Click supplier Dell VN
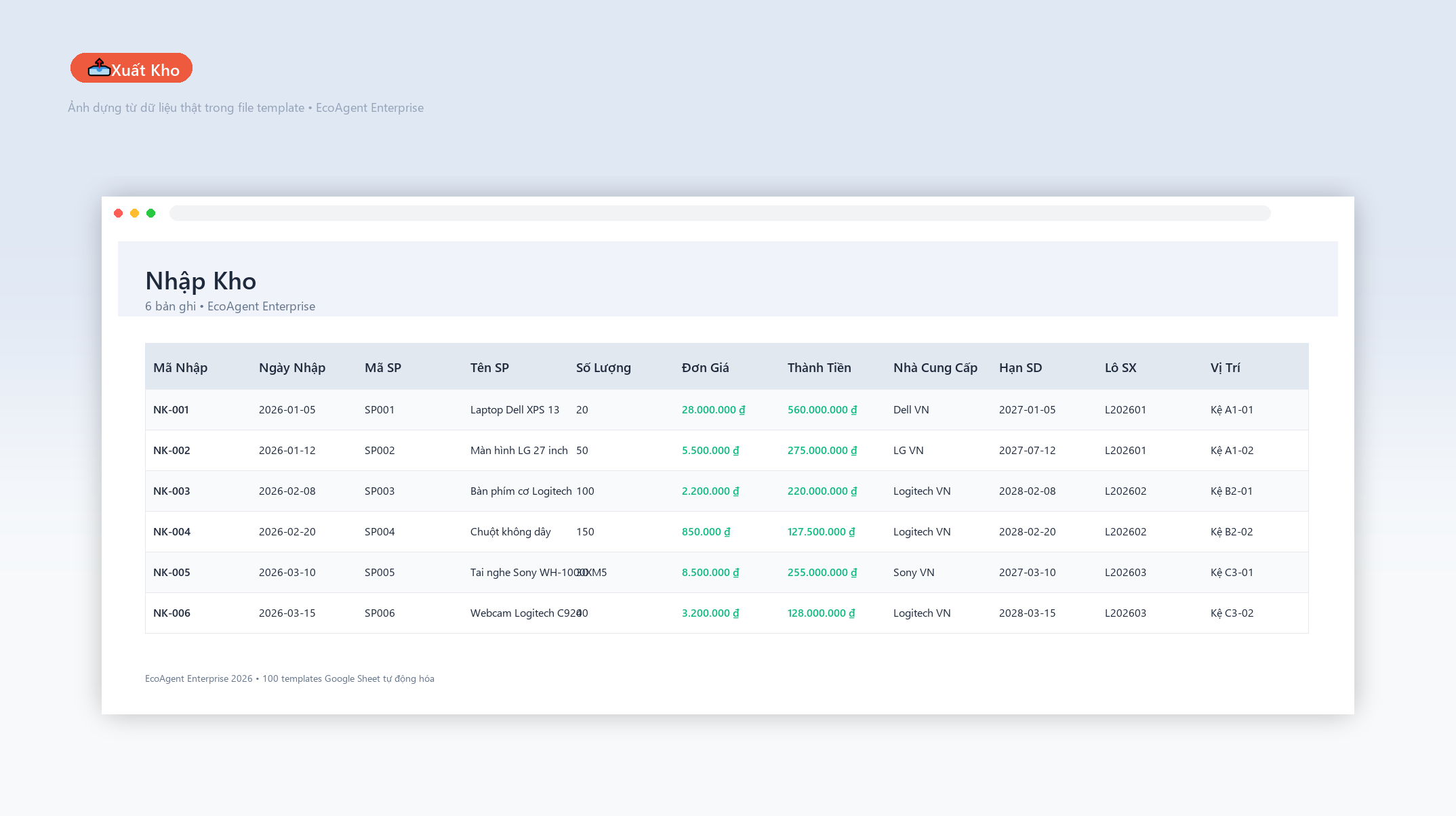Image resolution: width=1456 pixels, height=816 pixels. pos(911,409)
